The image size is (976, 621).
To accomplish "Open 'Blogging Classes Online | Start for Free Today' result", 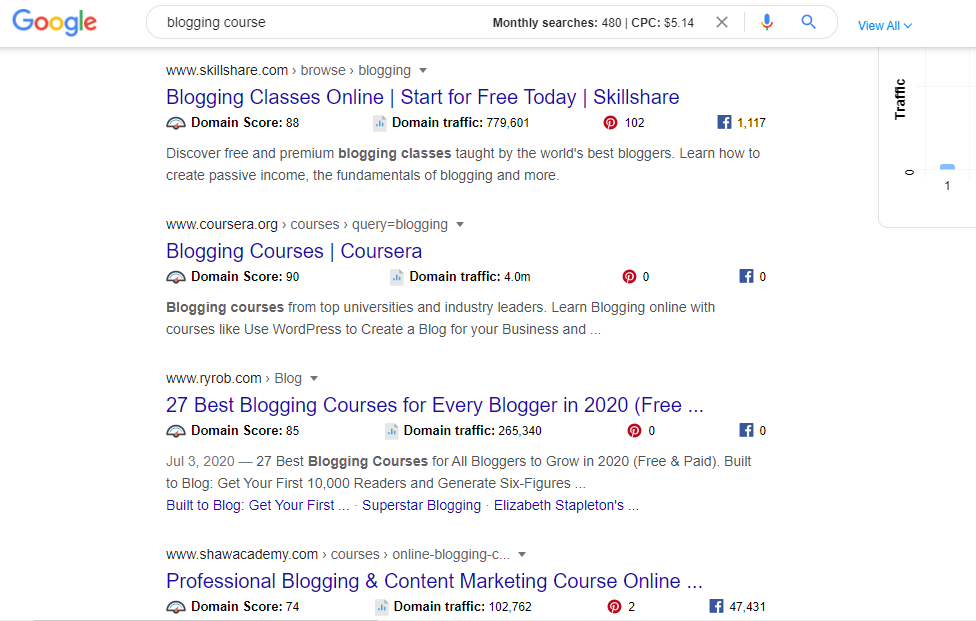I will (x=423, y=97).
